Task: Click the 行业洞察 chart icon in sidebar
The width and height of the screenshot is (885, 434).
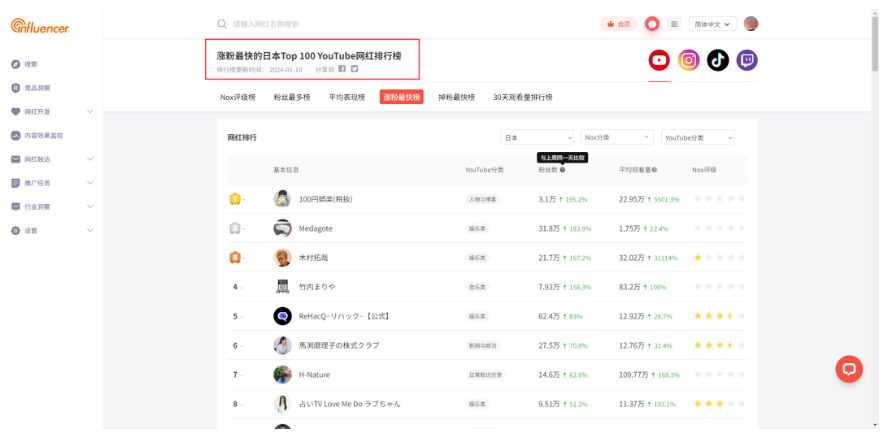Action: 16,207
